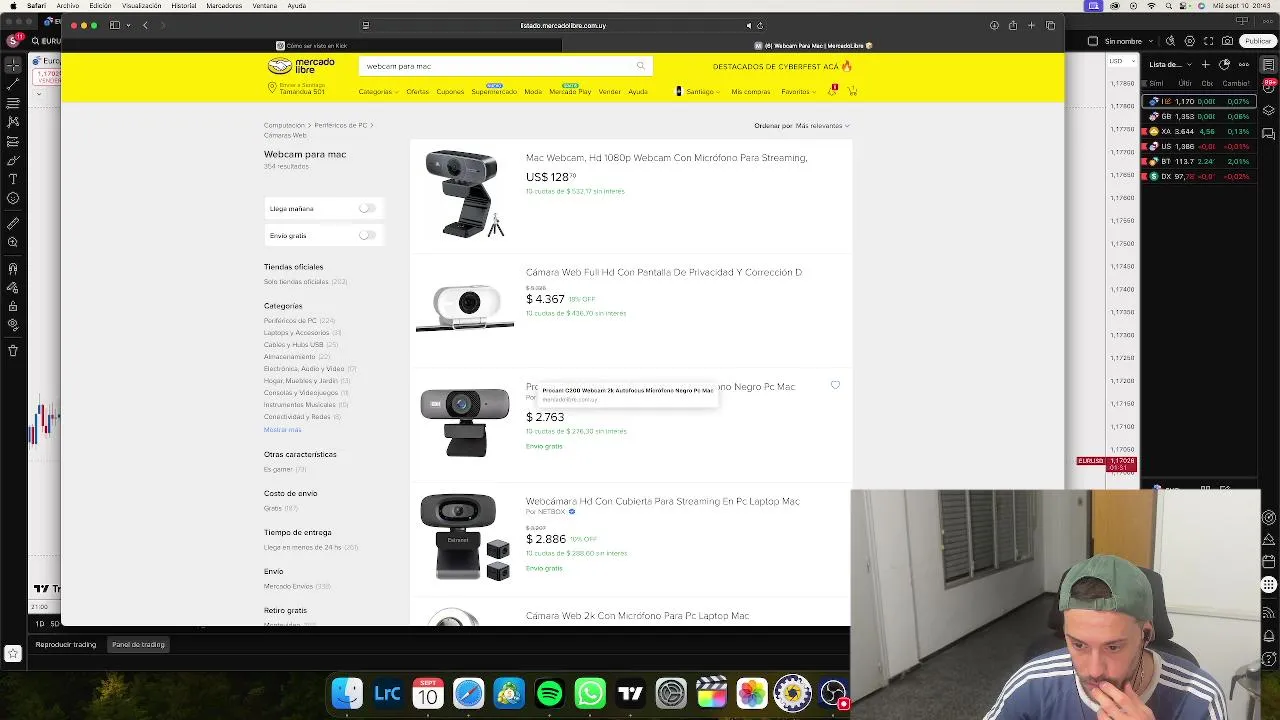Screen dimensions: 1280x720
Task: Select the text tool in TradingView
Action: tap(13, 179)
